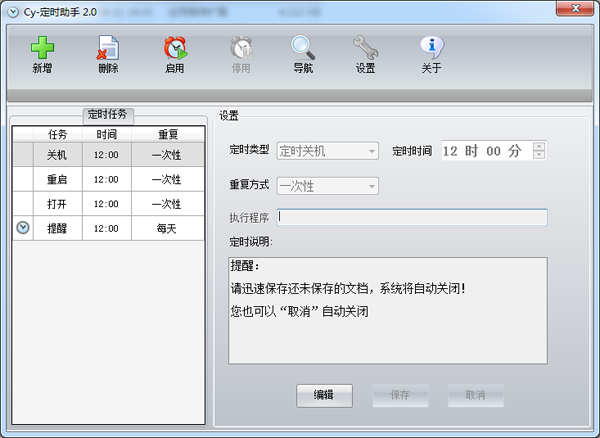The width and height of the screenshot is (600, 438).
Task: Click the 启用 alarm clock icon
Action: (x=175, y=48)
